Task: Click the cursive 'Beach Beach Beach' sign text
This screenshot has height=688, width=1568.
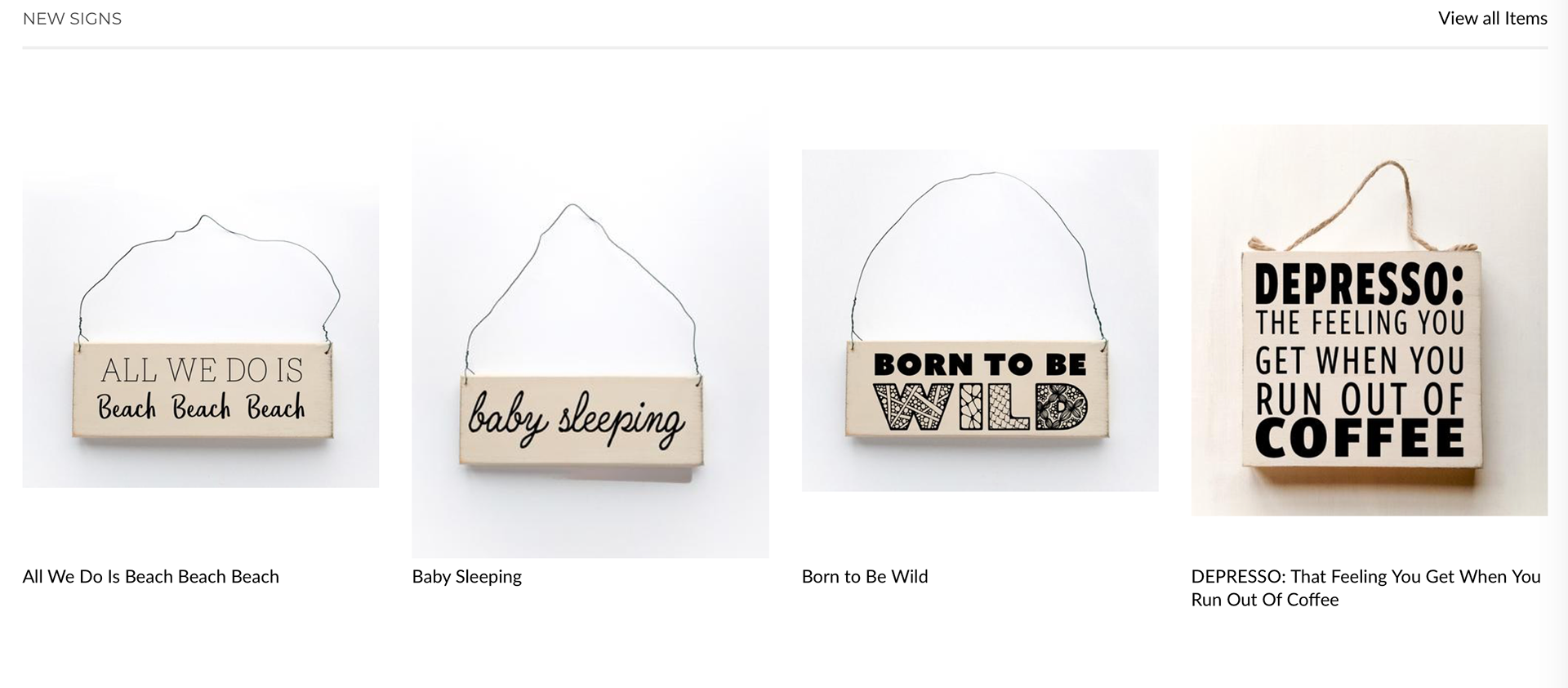Action: pos(201,407)
